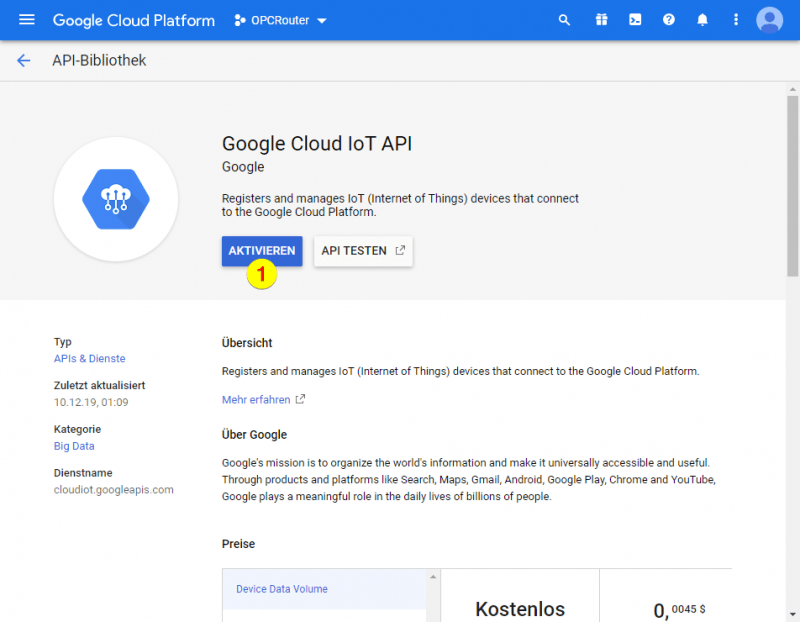This screenshot has width=800, height=622.
Task: Go back using the blue back arrow
Action: point(24,60)
